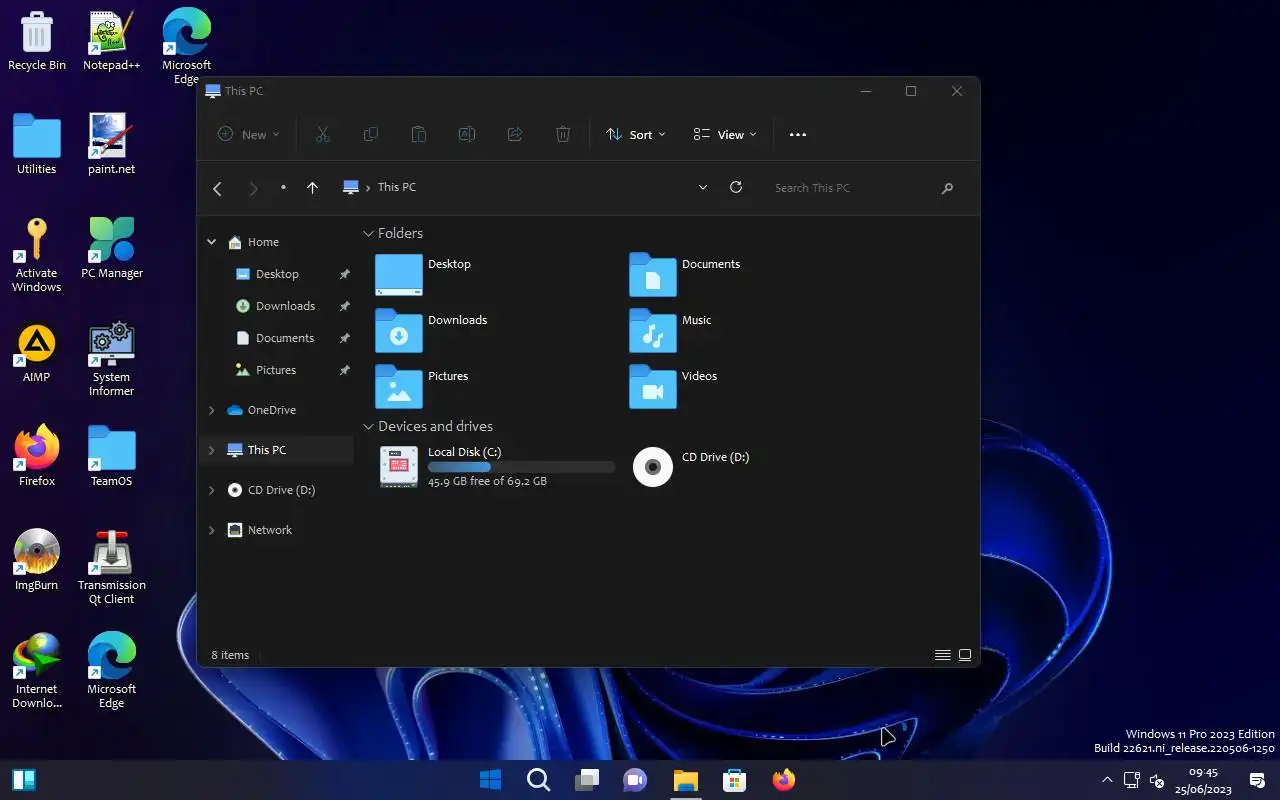Click the Delete trash icon in toolbar
Image resolution: width=1280 pixels, height=800 pixels.
[563, 134]
